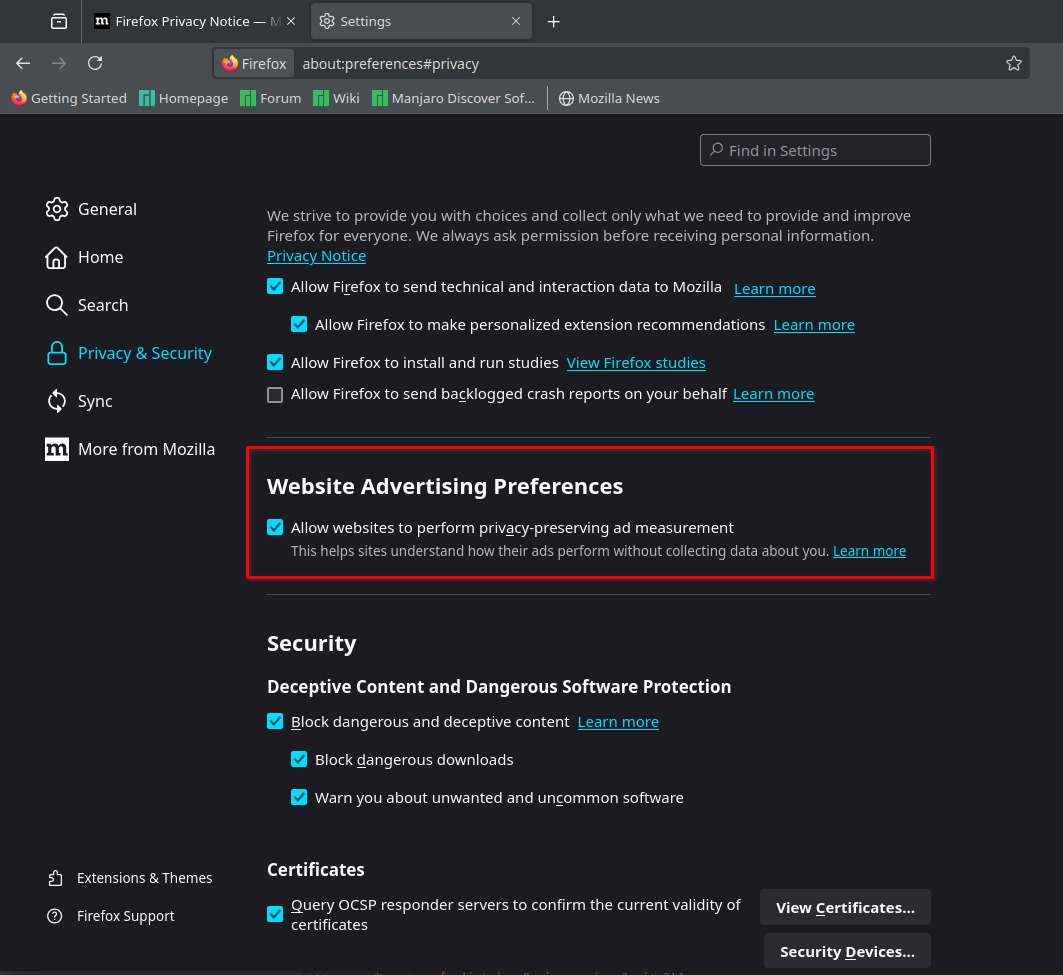Uncheck privacy-preserving ad measurement checkbox
Viewport: 1063px width, 975px height.
click(x=275, y=527)
